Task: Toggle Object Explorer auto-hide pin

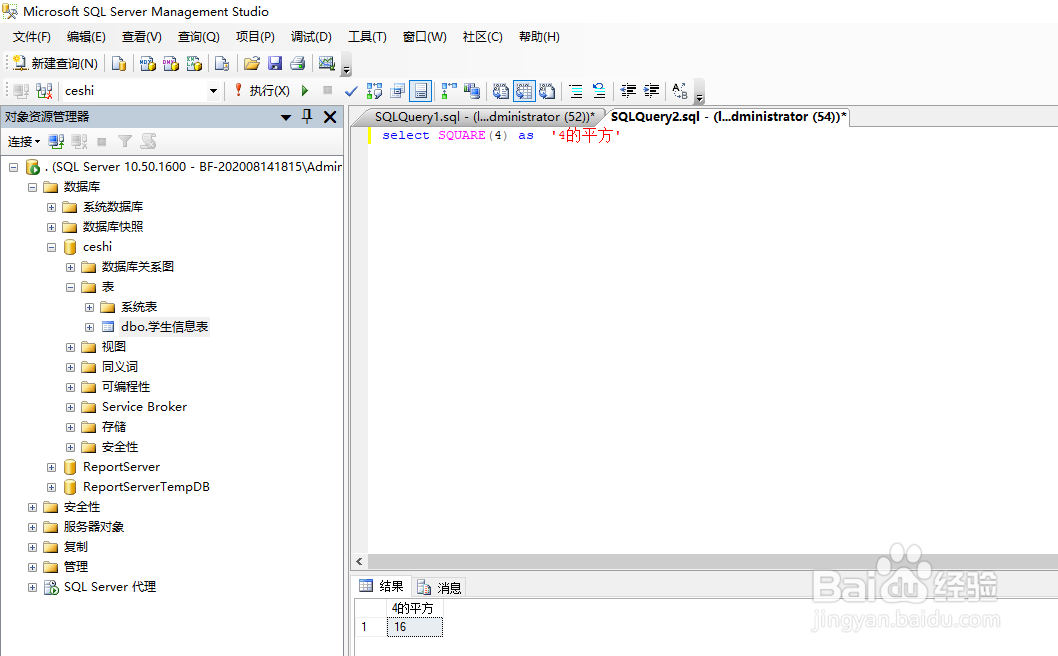Action: 307,117
